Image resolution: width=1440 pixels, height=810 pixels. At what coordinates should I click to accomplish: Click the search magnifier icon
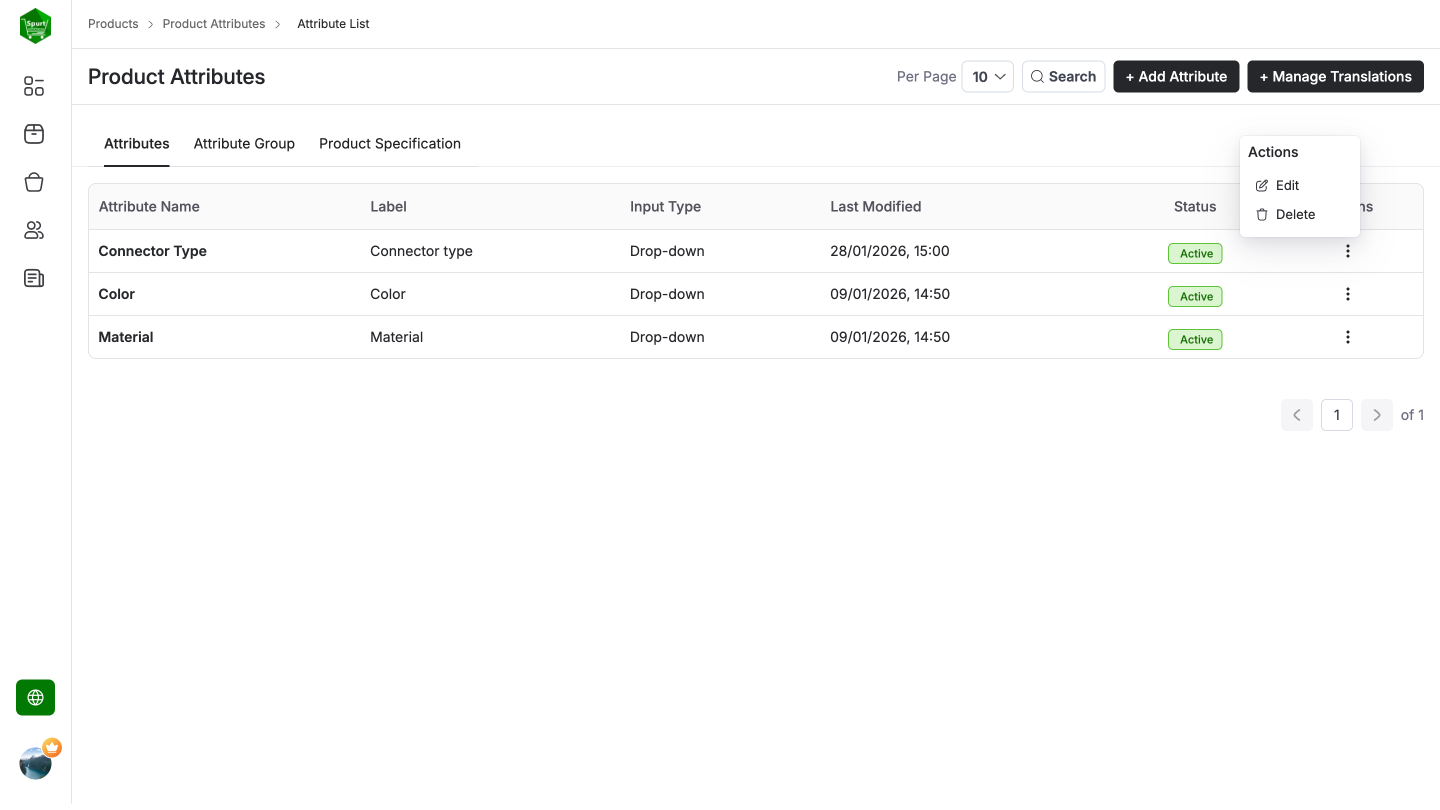(1038, 76)
